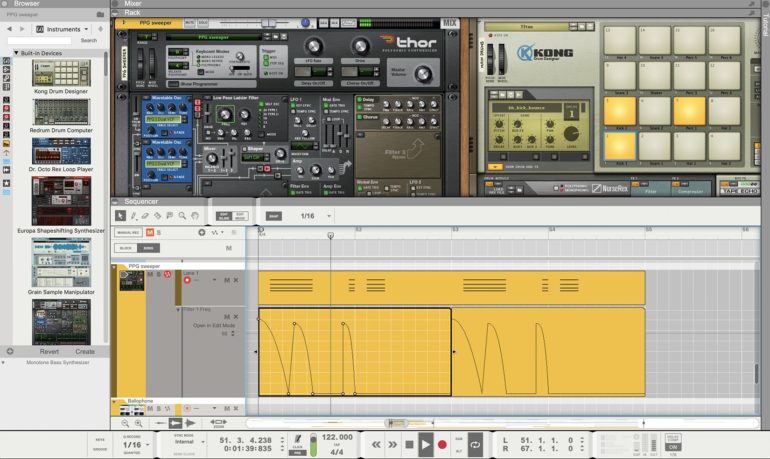Select the arrow Selection tool

[x=120, y=215]
